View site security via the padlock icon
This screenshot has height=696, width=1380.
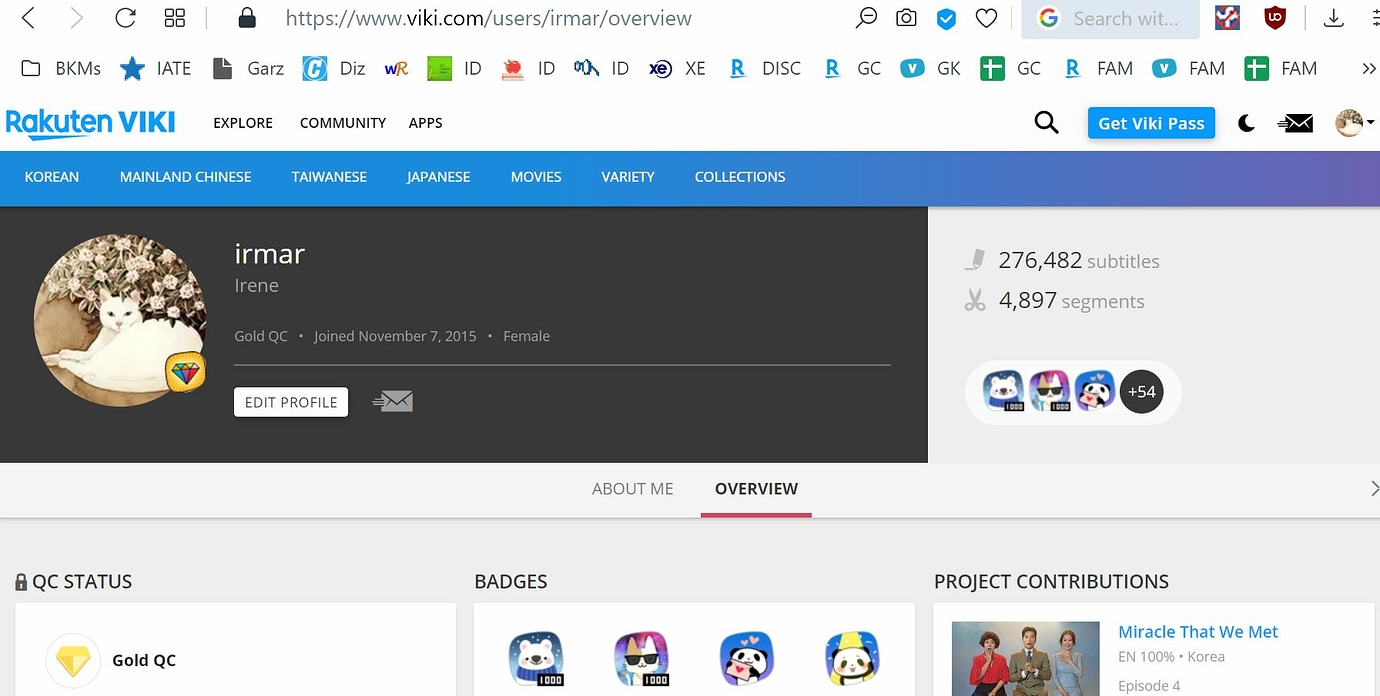pos(247,17)
